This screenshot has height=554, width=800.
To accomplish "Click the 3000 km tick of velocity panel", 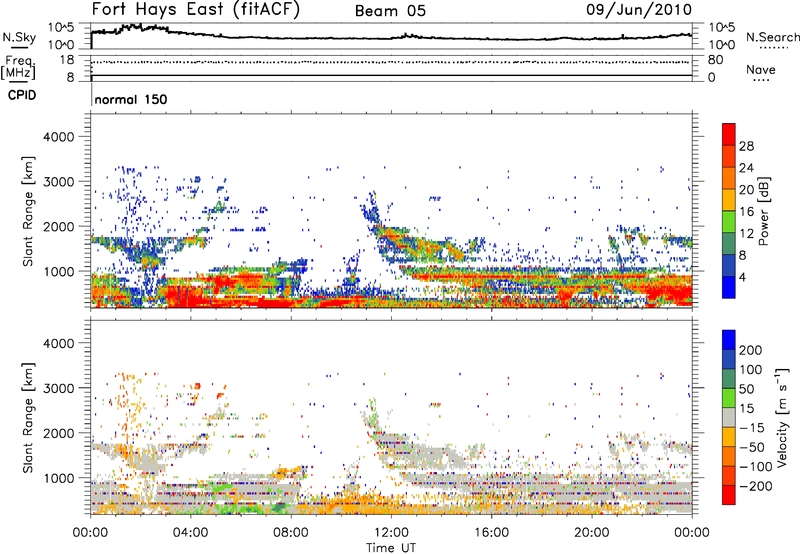I will pyautogui.click(x=59, y=388).
